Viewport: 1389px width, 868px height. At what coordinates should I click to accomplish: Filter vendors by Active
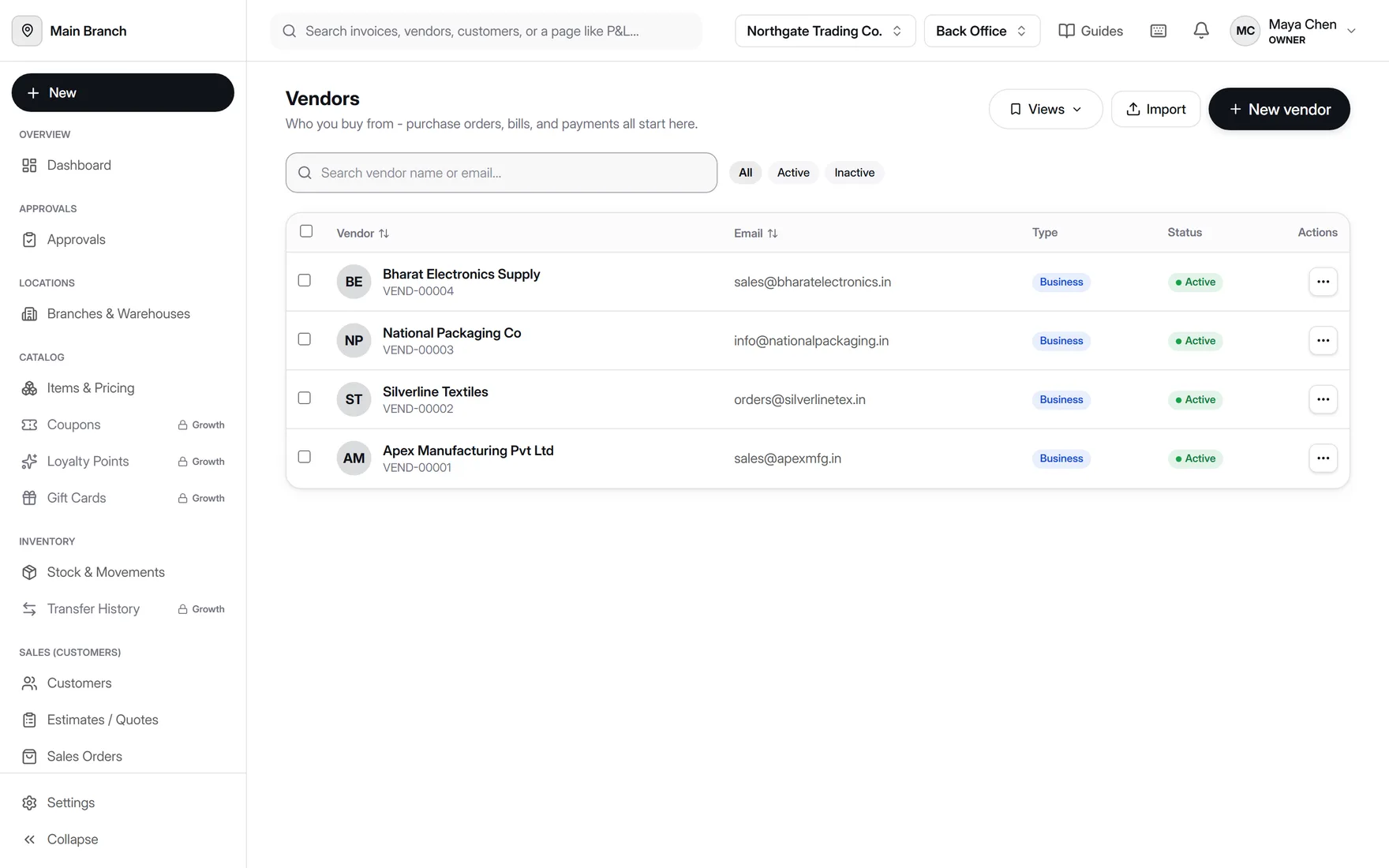tap(793, 173)
